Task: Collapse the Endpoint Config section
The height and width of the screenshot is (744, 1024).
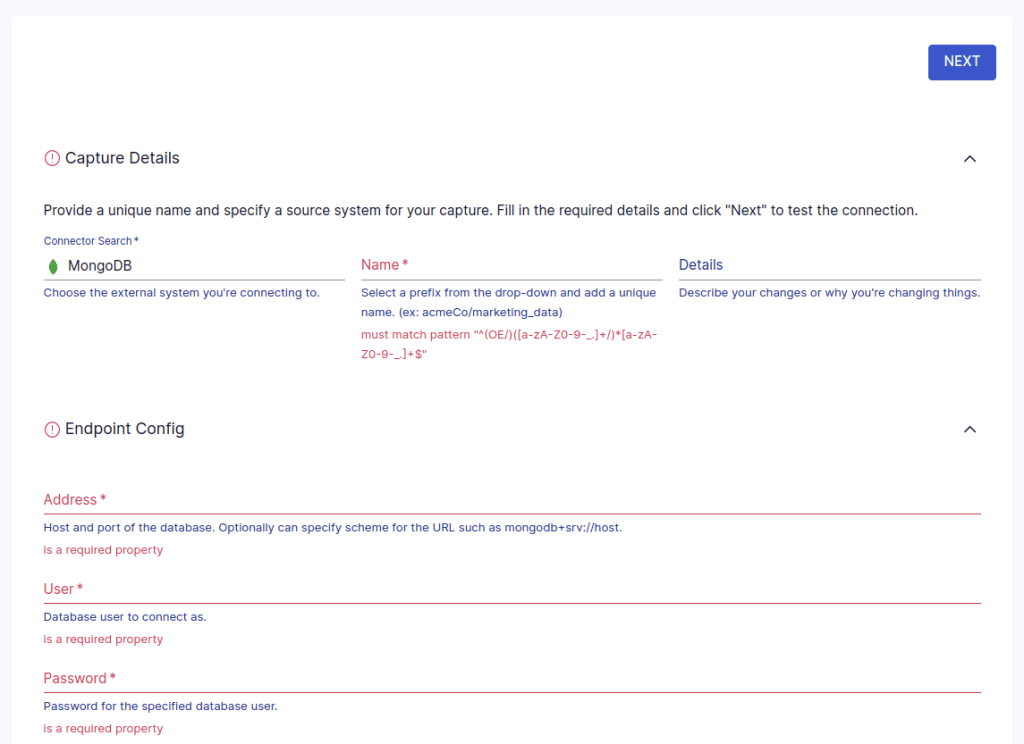Action: tap(969, 428)
